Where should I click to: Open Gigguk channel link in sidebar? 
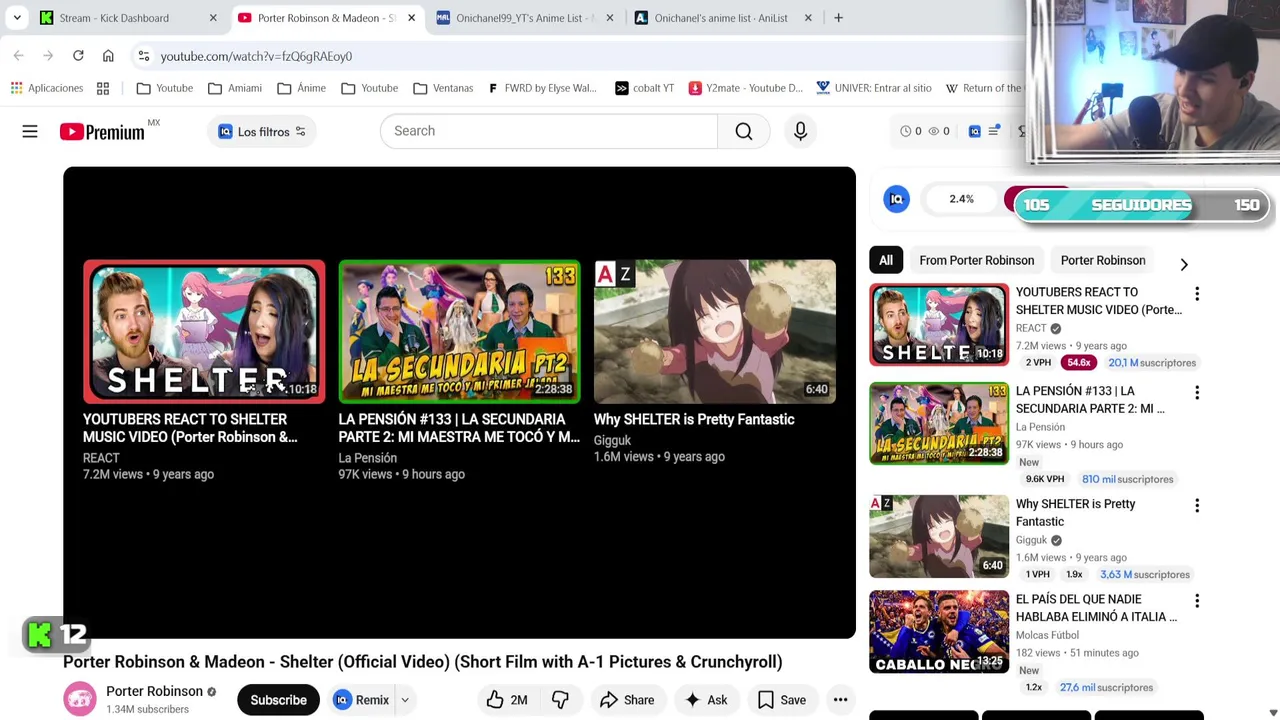coord(1031,540)
